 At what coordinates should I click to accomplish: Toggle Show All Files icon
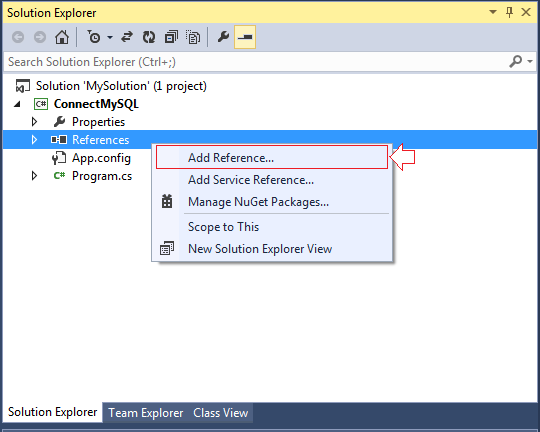click(193, 37)
